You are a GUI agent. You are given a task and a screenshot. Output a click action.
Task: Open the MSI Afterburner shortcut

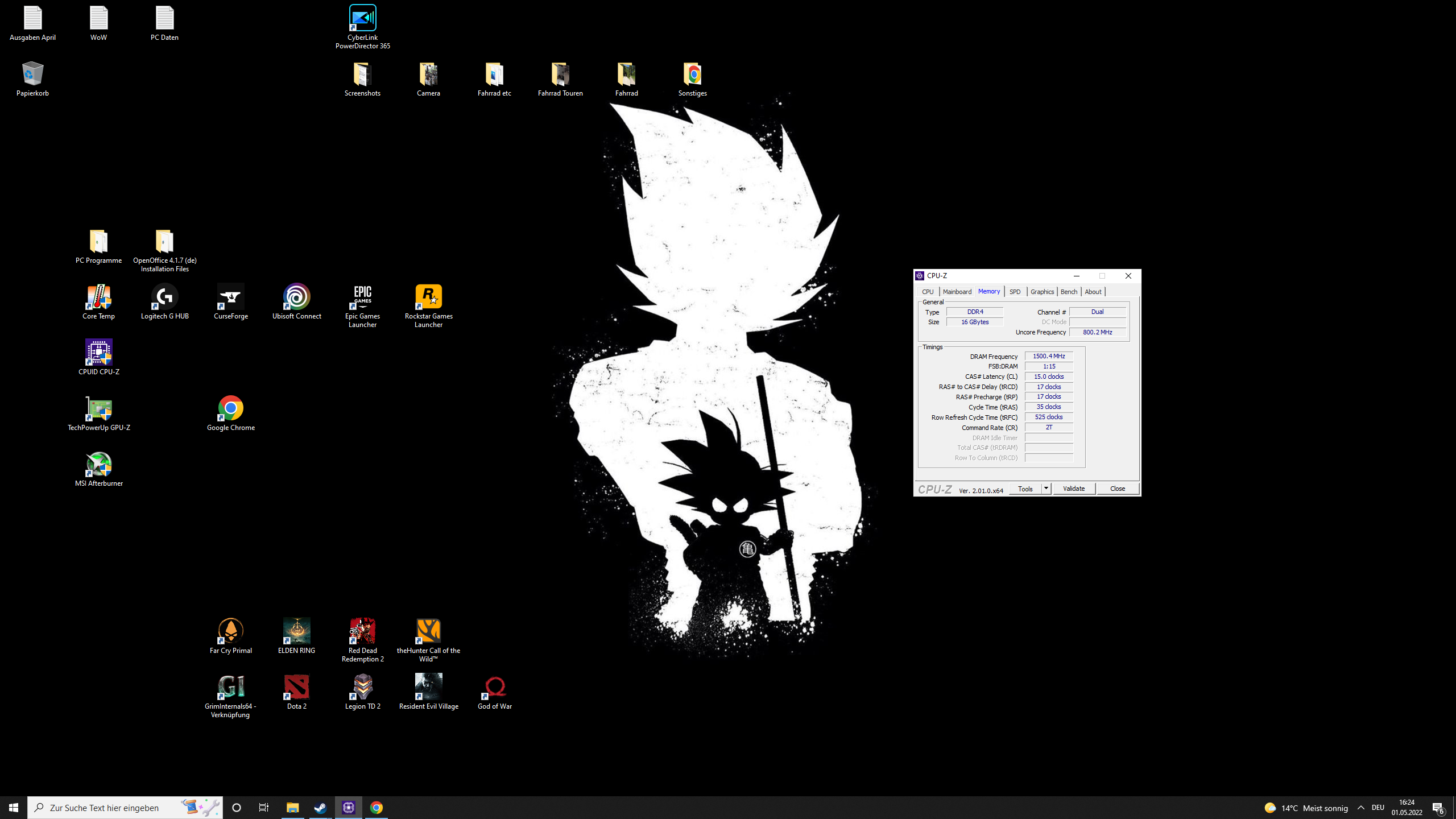pyautogui.click(x=98, y=465)
